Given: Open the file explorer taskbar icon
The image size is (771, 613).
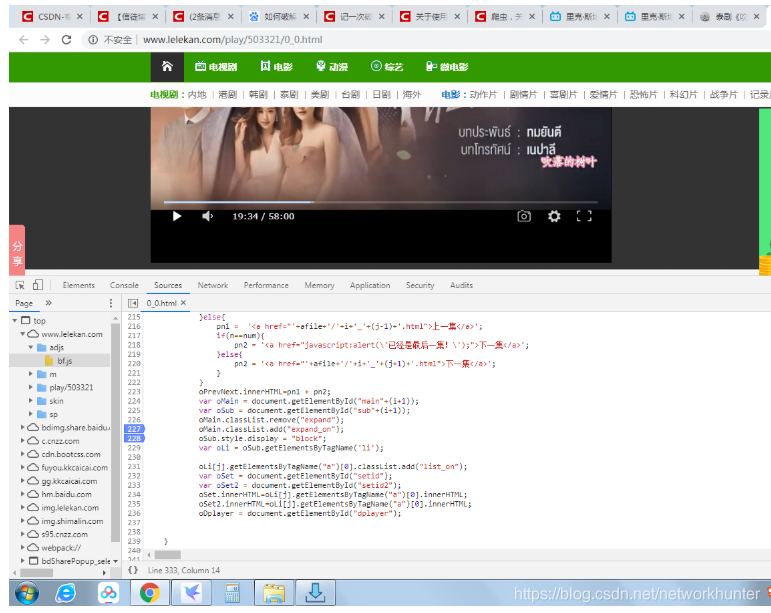Looking at the screenshot, I should coord(274,593).
